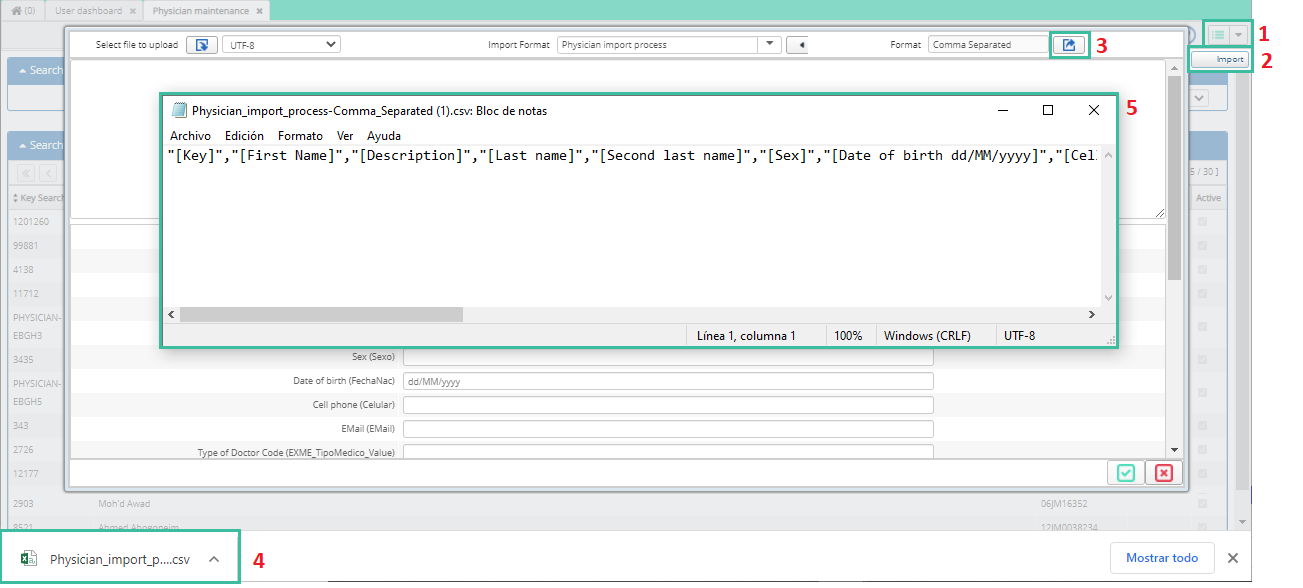The image size is (1303, 588).
Task: Minimize the Notepad window
Action: click(x=1002, y=110)
